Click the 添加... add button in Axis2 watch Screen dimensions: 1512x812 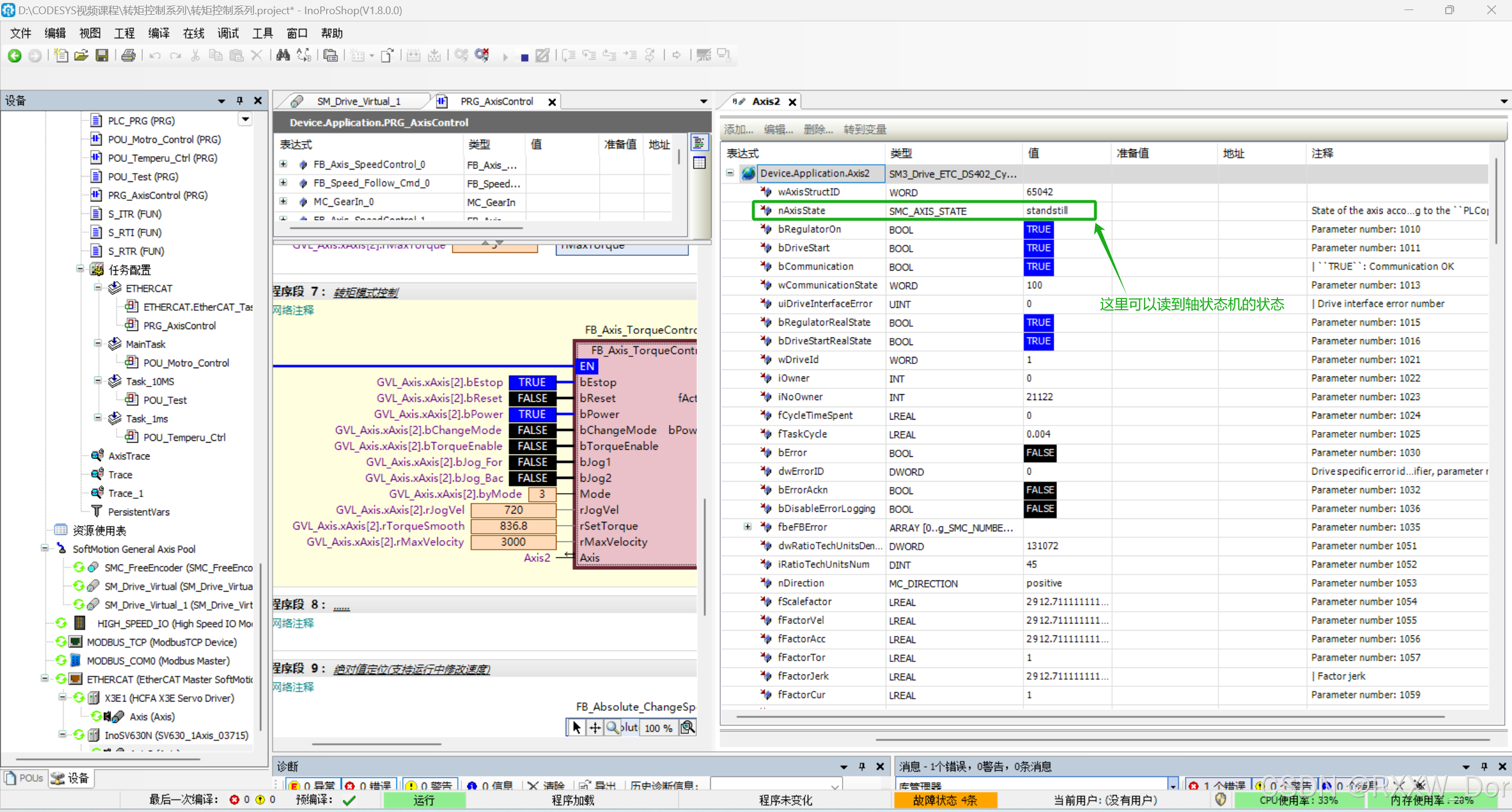click(739, 129)
